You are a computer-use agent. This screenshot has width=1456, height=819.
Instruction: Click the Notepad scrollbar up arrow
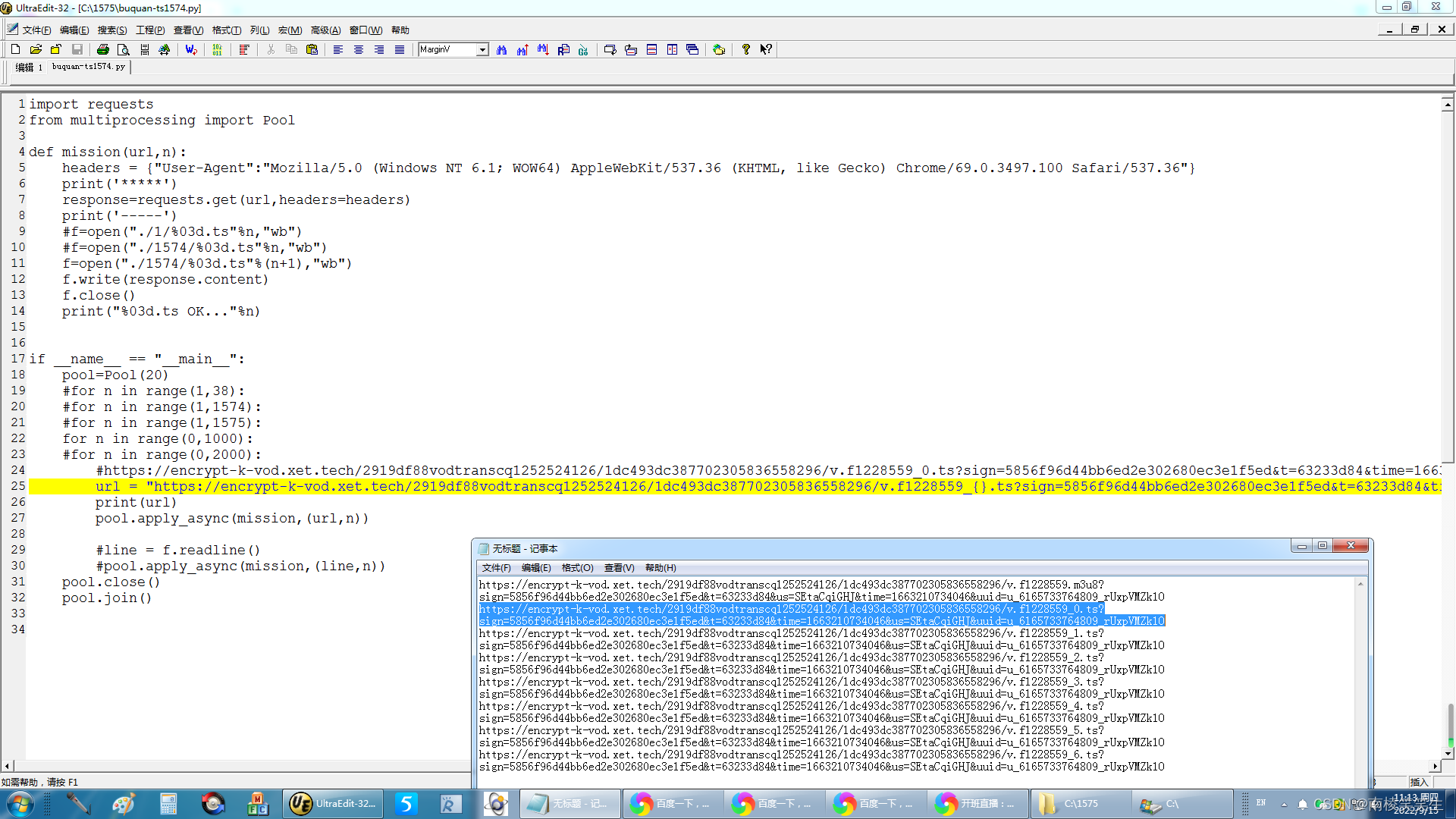[1361, 584]
